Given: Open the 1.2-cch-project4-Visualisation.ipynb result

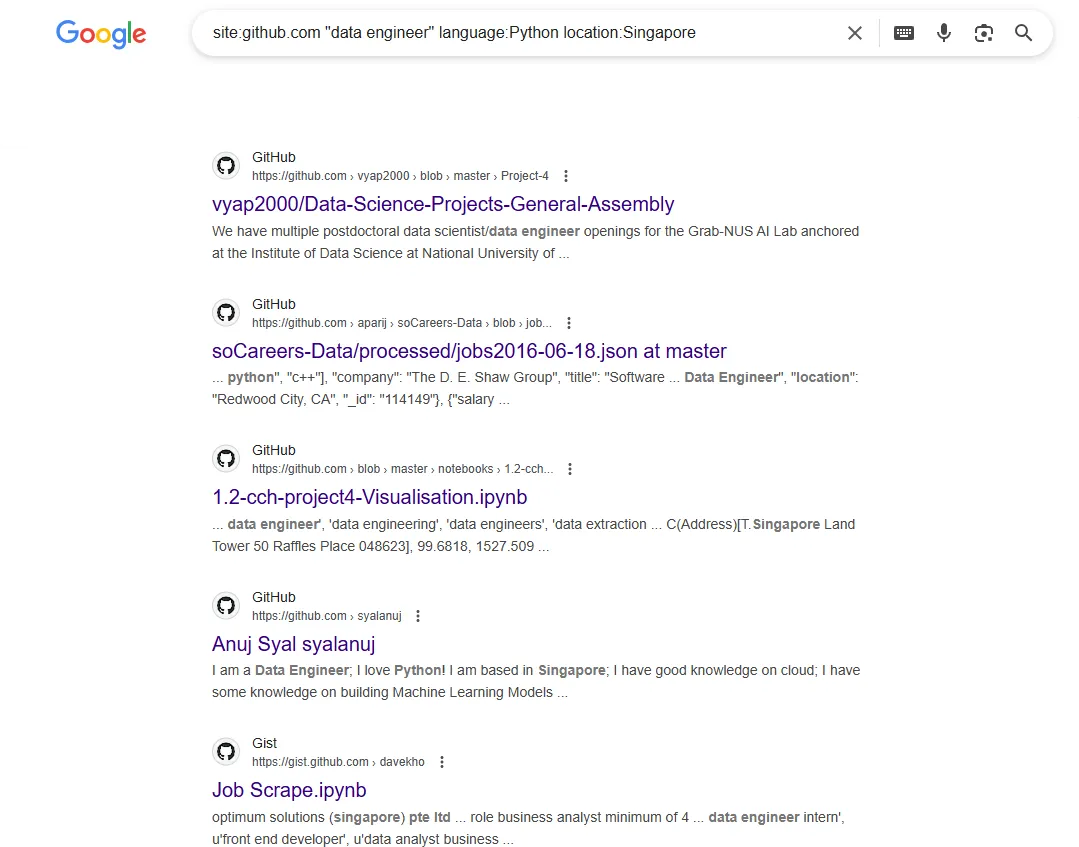Looking at the screenshot, I should pos(369,497).
